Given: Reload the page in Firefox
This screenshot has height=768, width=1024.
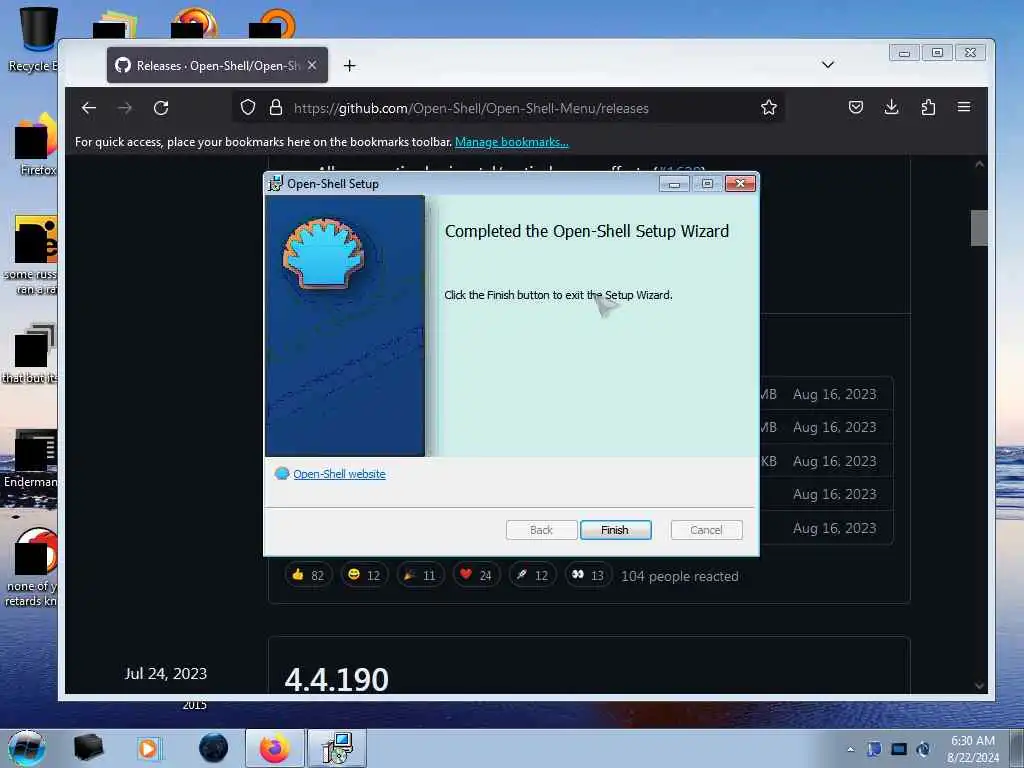Looking at the screenshot, I should (161, 108).
